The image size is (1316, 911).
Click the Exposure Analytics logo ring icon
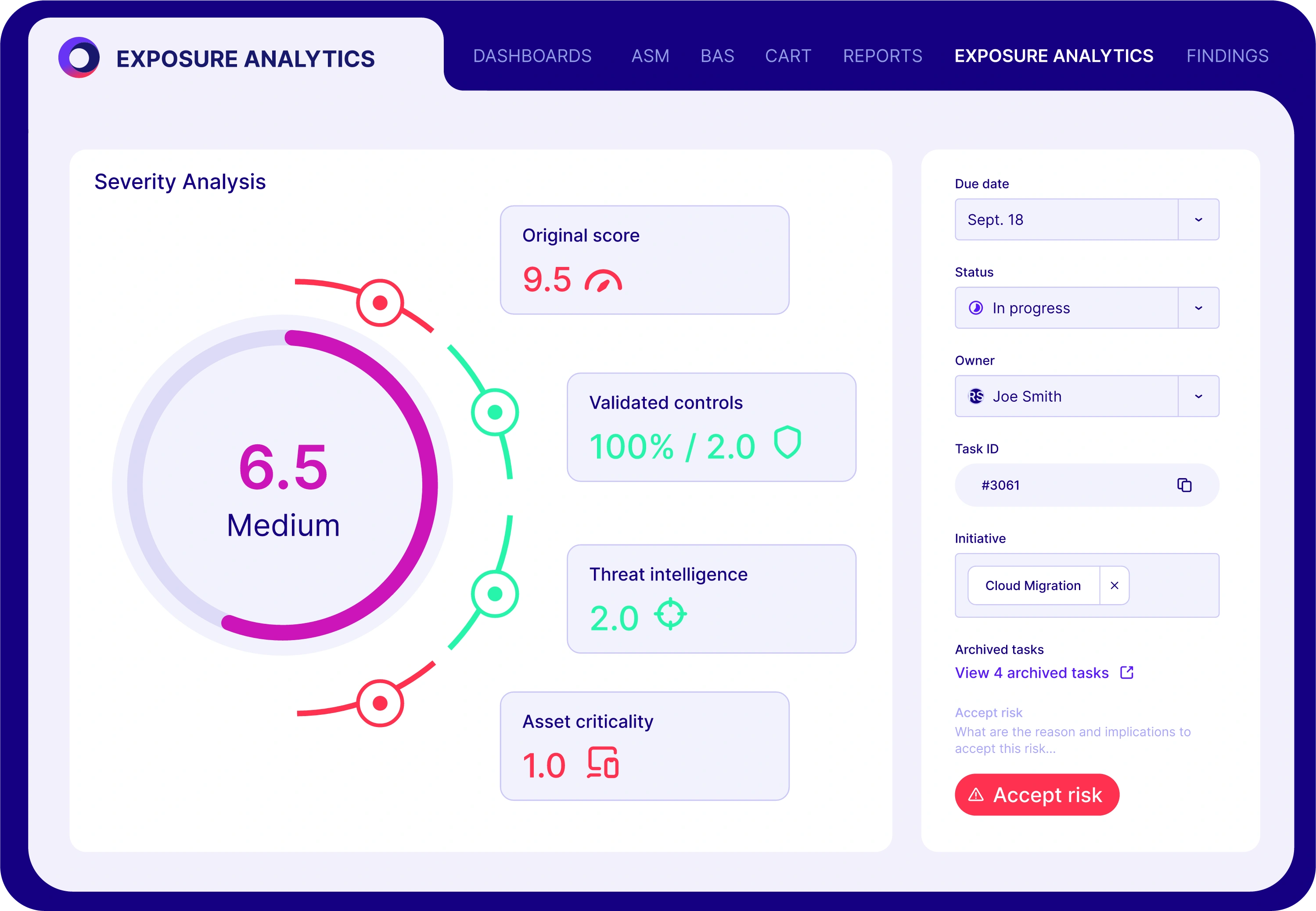79,58
